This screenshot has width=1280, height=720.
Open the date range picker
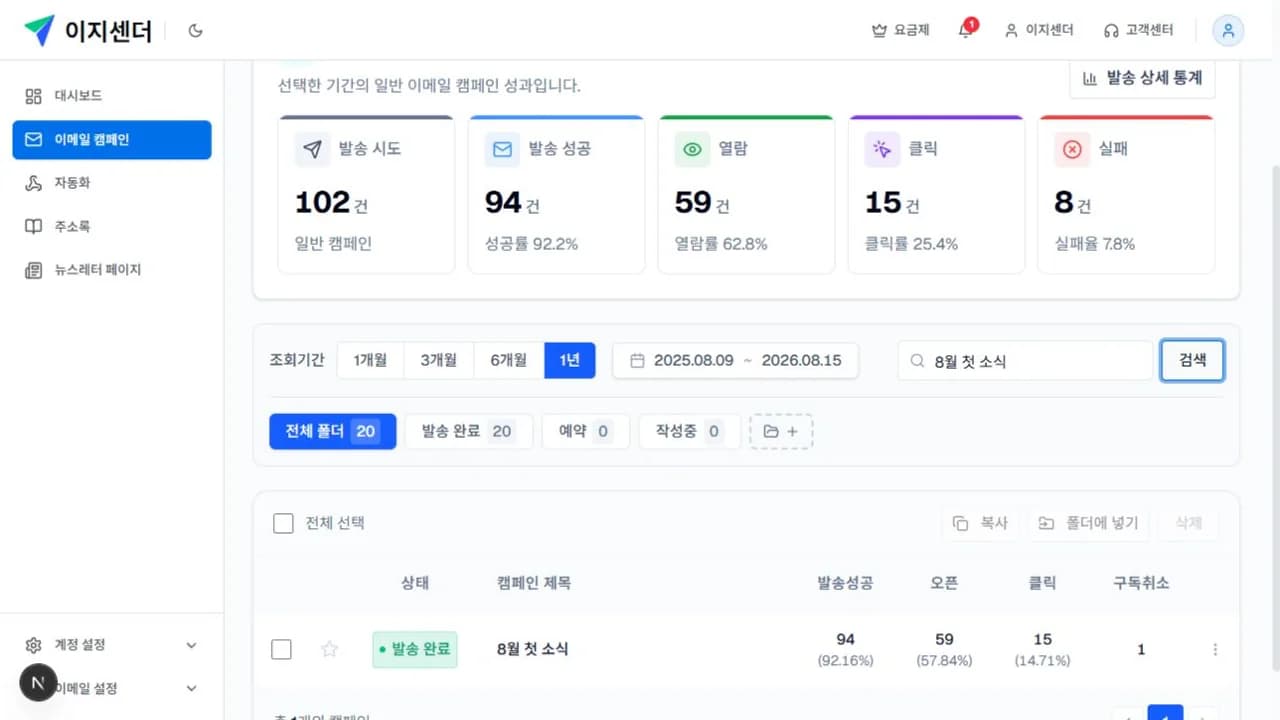(735, 360)
